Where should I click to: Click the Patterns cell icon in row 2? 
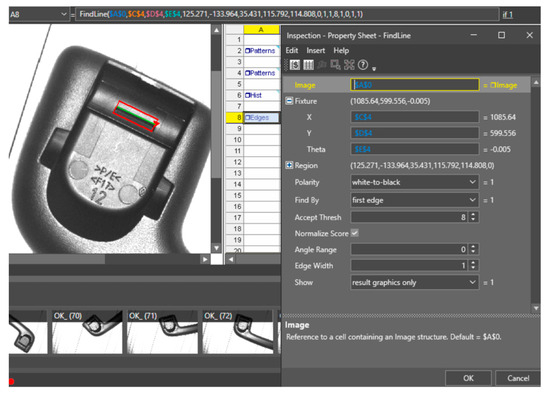point(248,51)
